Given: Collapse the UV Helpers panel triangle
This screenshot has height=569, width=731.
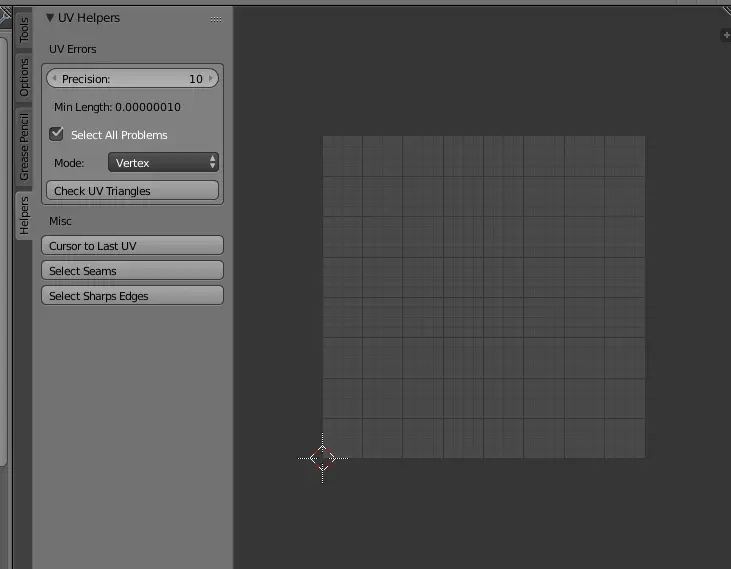Looking at the screenshot, I should pos(50,18).
